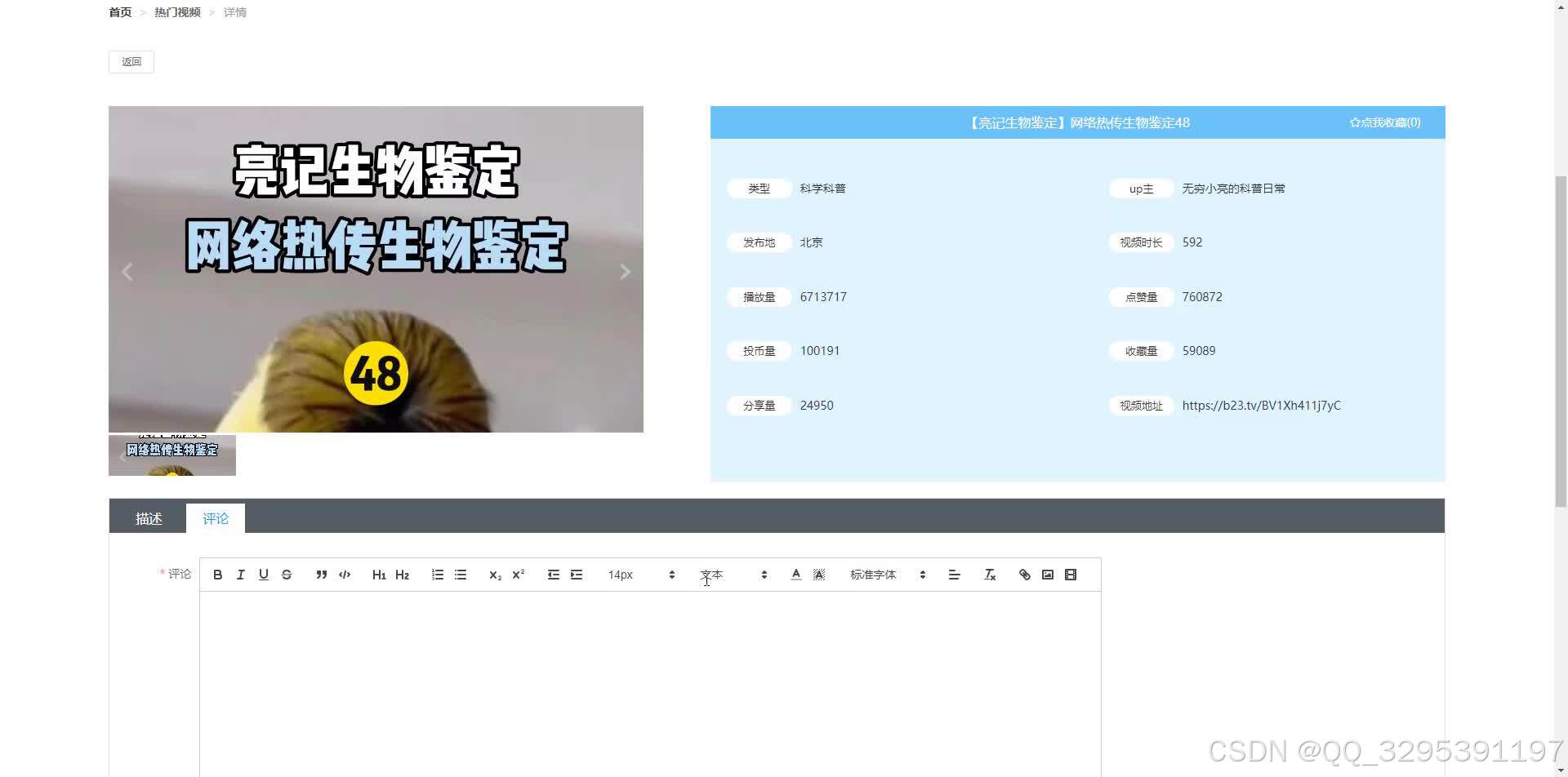Insert a hyperlink into the comment
1568x777 pixels.
1024,575
